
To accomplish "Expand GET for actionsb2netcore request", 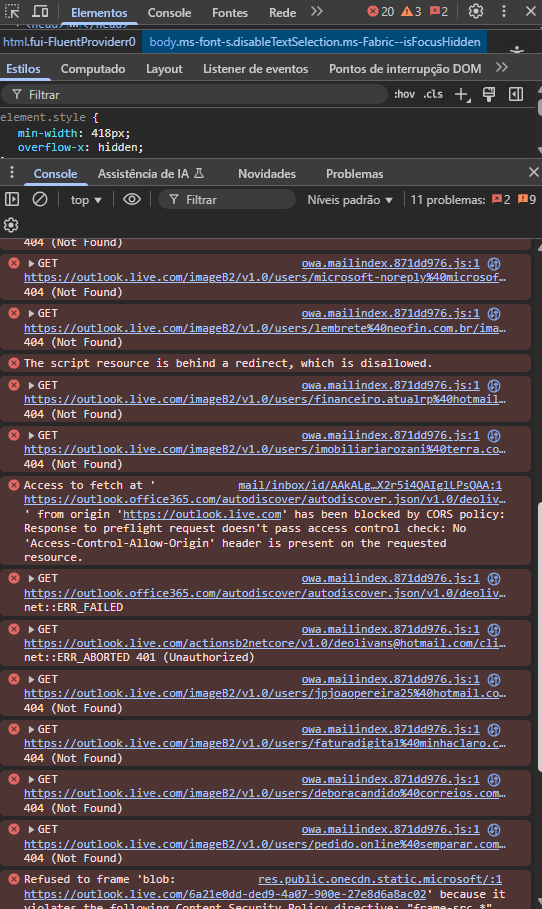I will coord(31,629).
